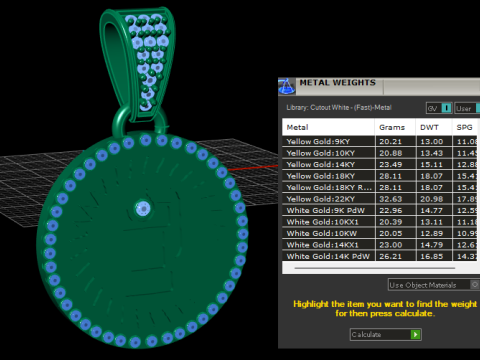Select the White Gold:10KX1 row
480x360 pixels.
click(x=380, y=222)
